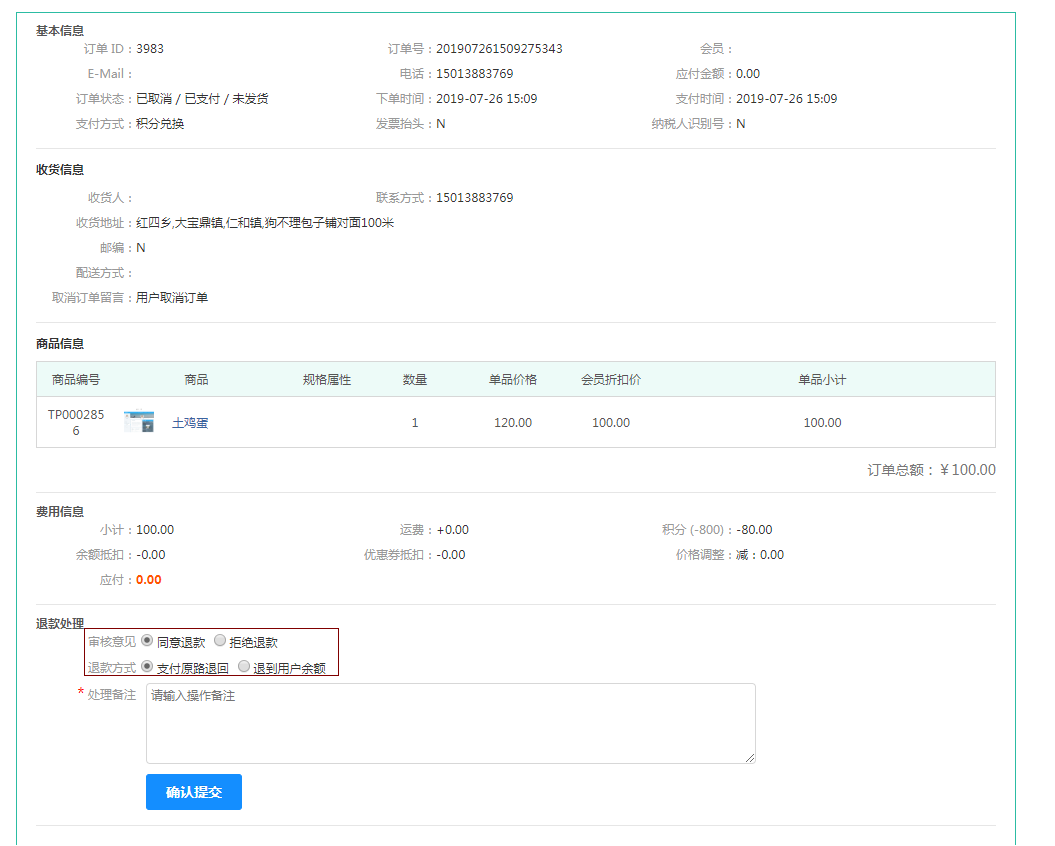This screenshot has width=1055, height=846.
Task: Click the 处理备注 remark text area
Action: [450, 723]
